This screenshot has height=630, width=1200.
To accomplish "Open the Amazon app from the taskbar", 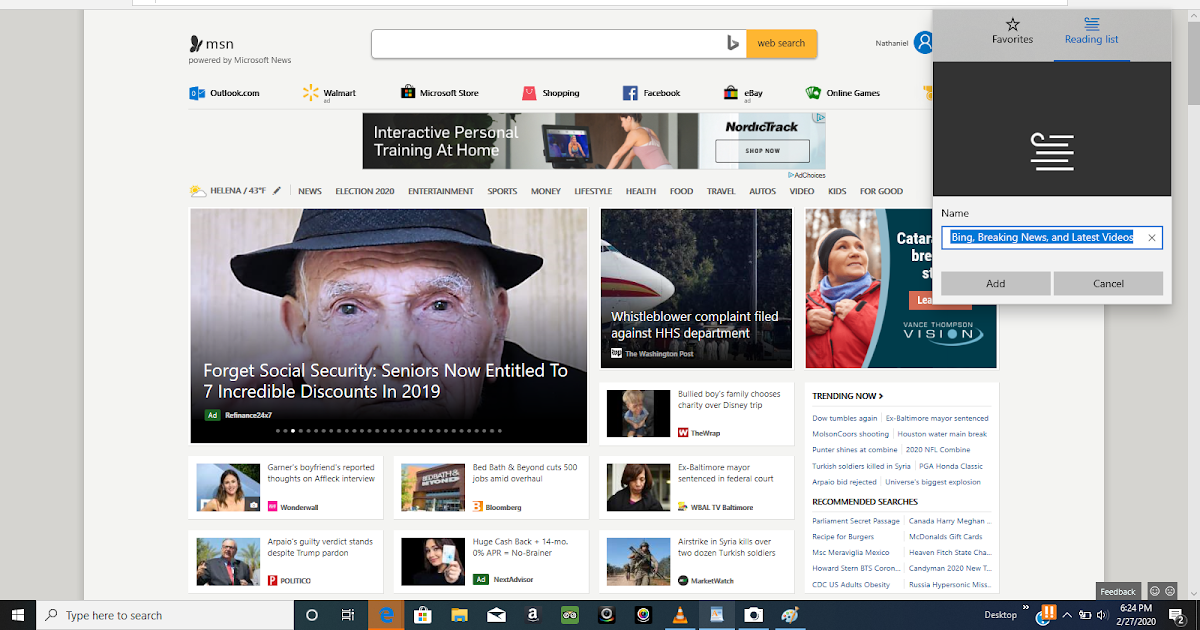I will pyautogui.click(x=532, y=615).
